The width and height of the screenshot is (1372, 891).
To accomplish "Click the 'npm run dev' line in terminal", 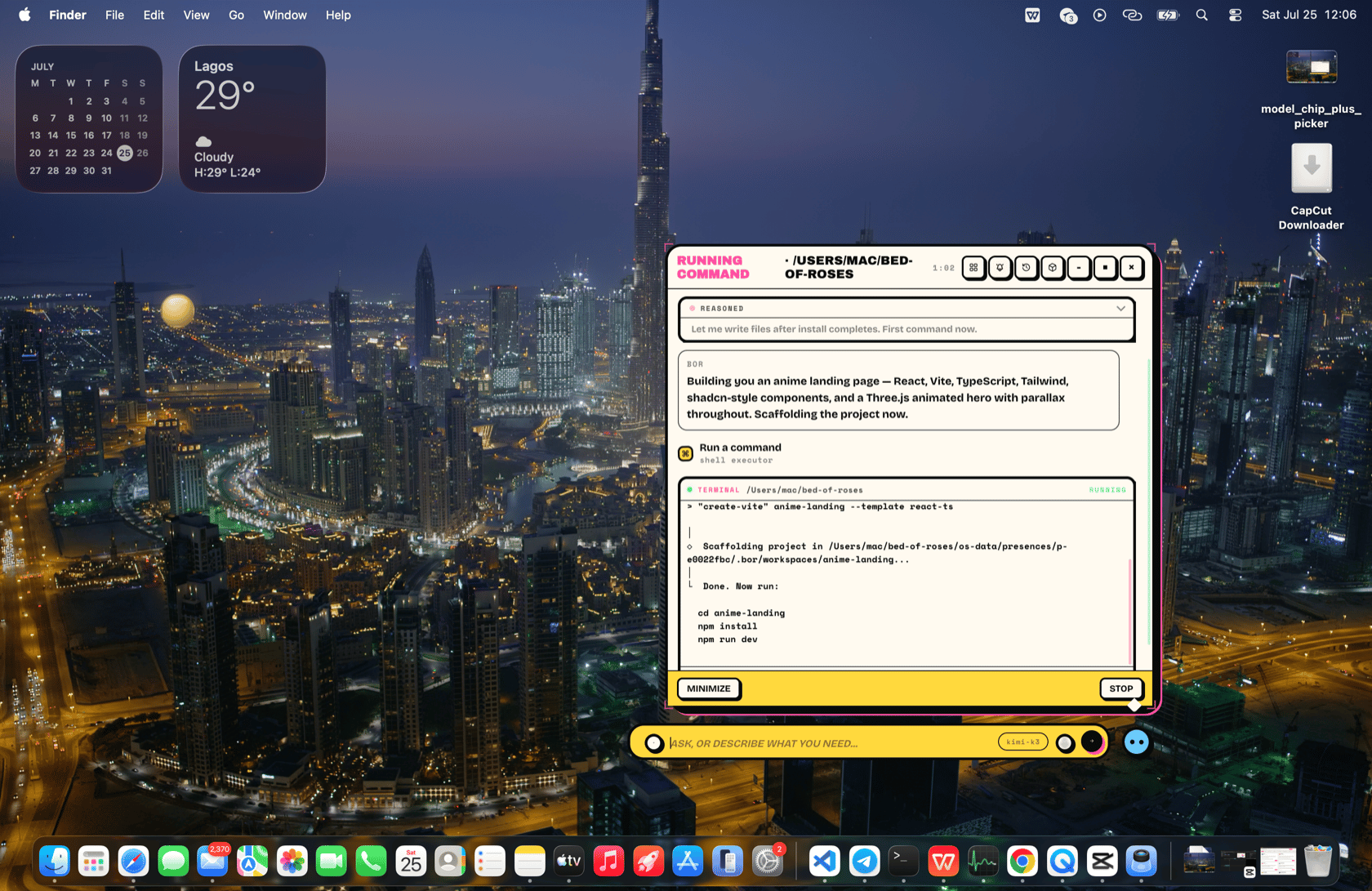I will coord(727,639).
